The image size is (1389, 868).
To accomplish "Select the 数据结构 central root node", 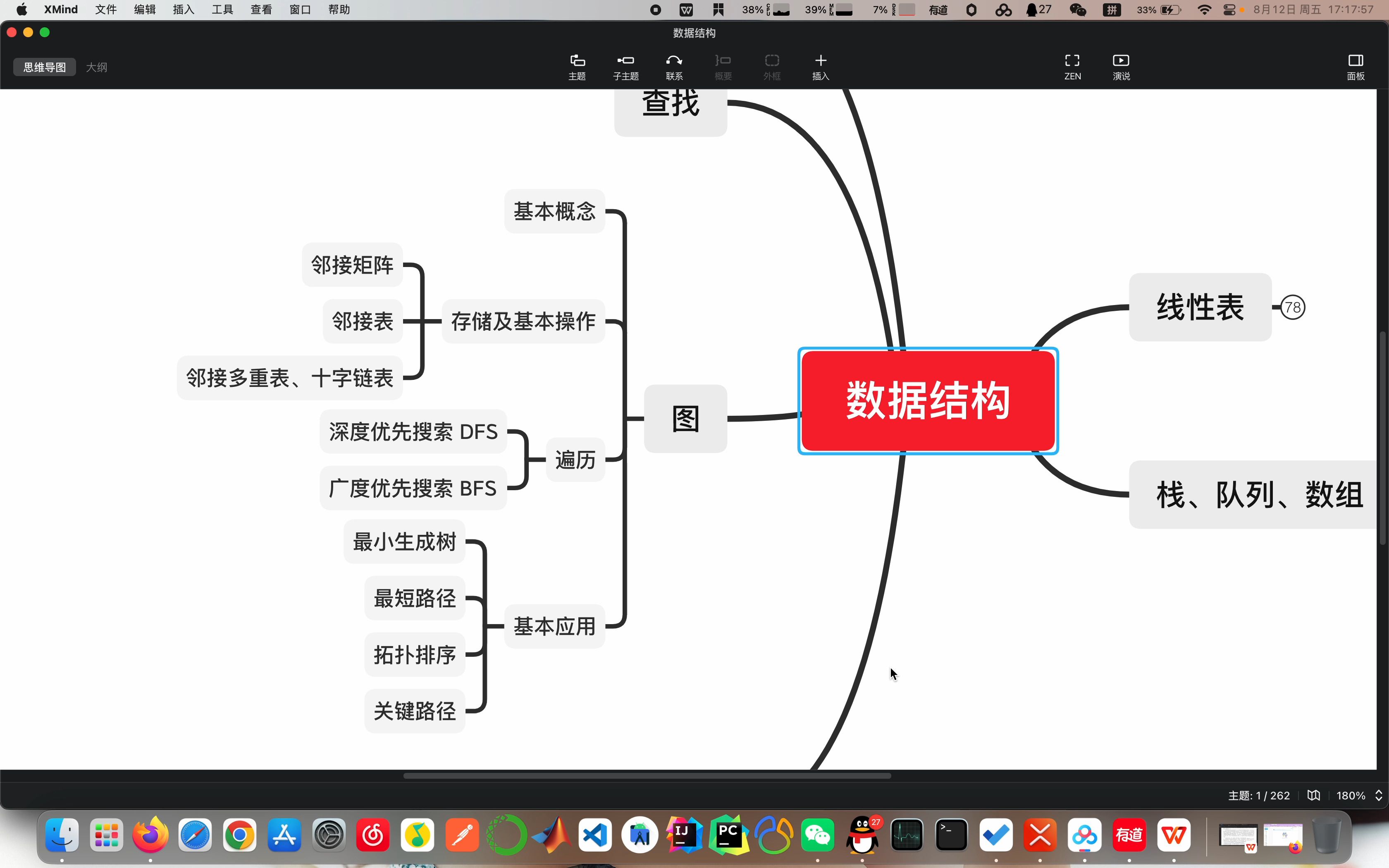I will pos(928,400).
